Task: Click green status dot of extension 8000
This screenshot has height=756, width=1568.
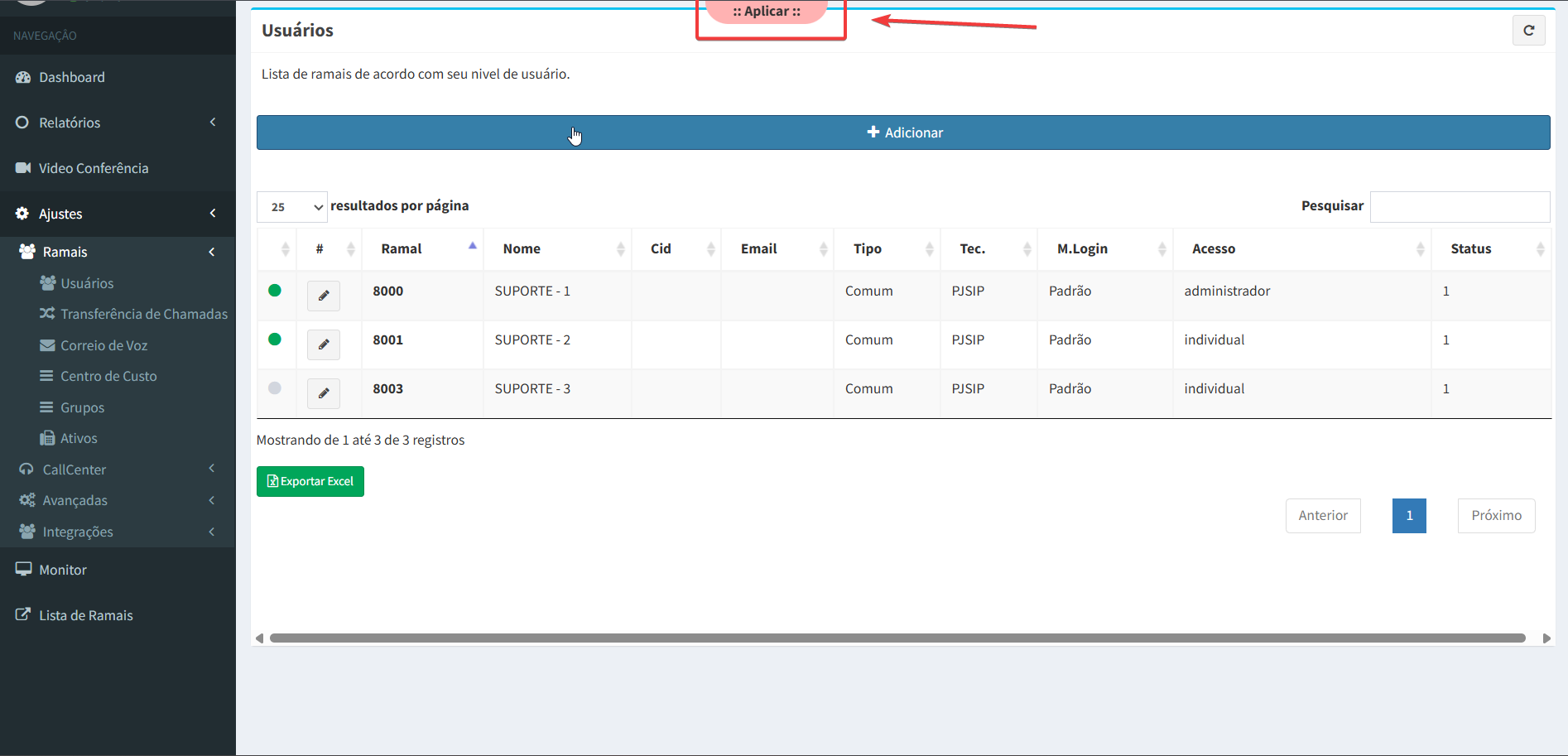Action: pyautogui.click(x=275, y=291)
